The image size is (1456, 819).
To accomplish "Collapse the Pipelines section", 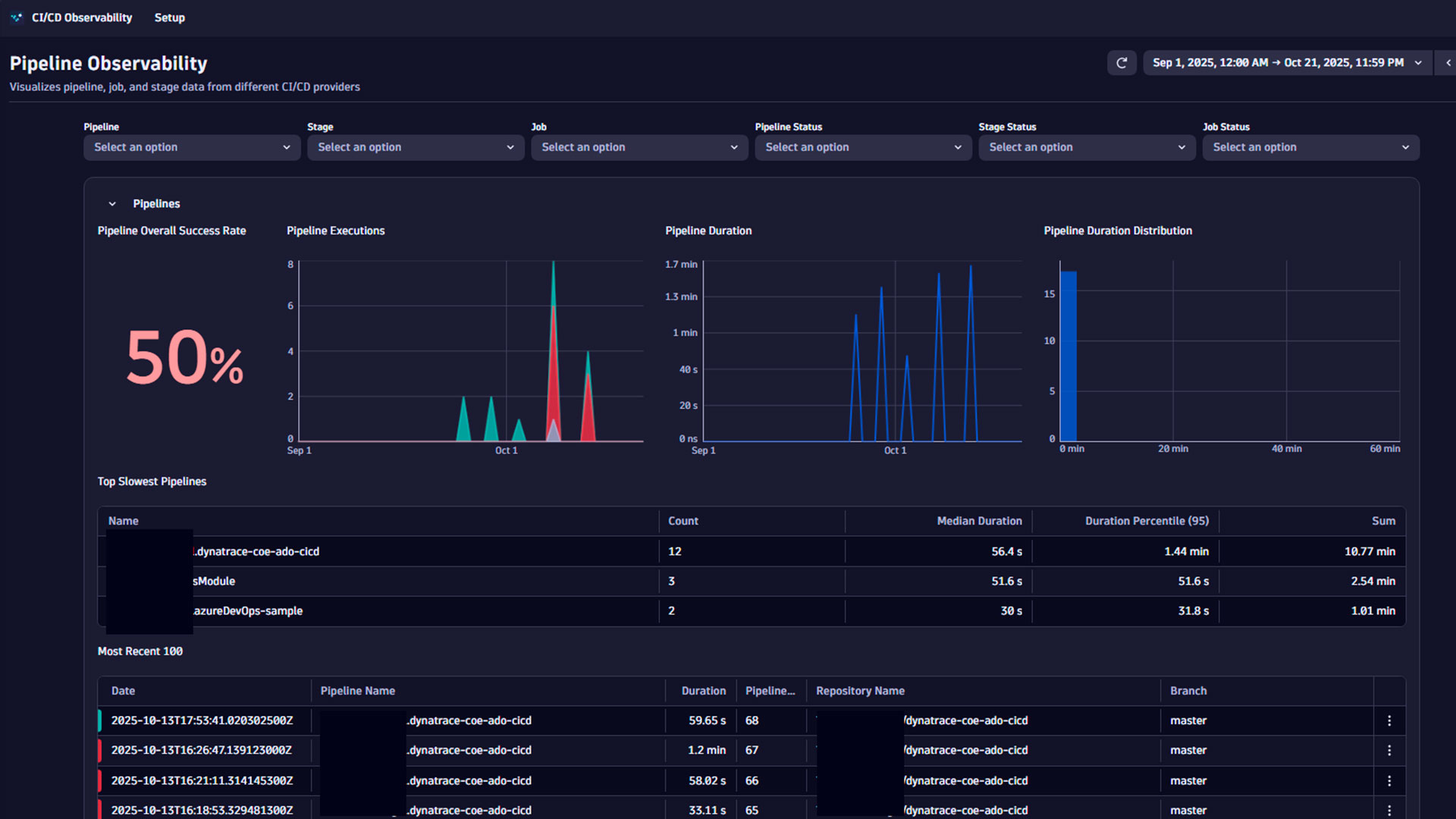I will [111, 203].
